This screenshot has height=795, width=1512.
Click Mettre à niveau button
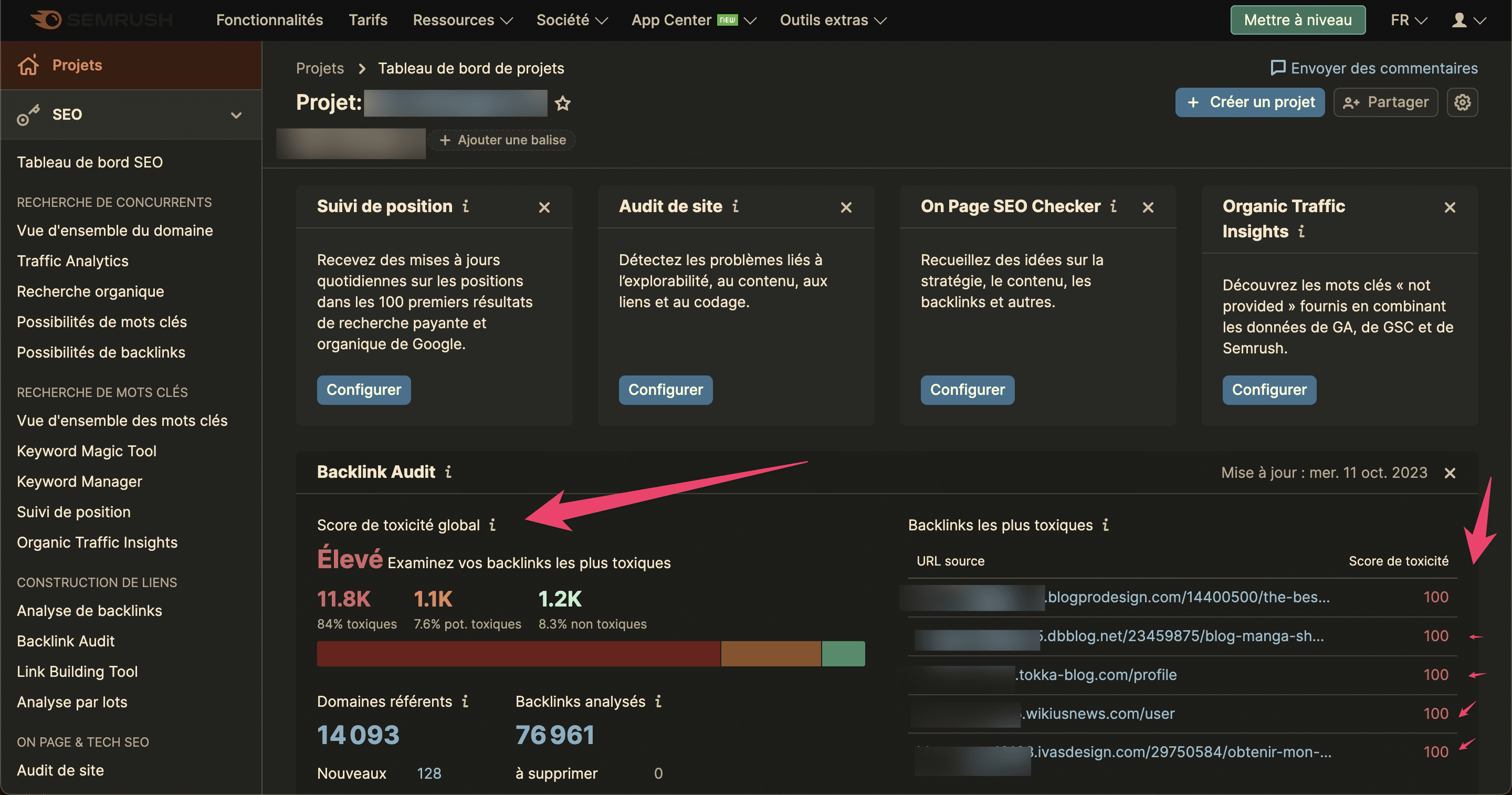click(1298, 20)
